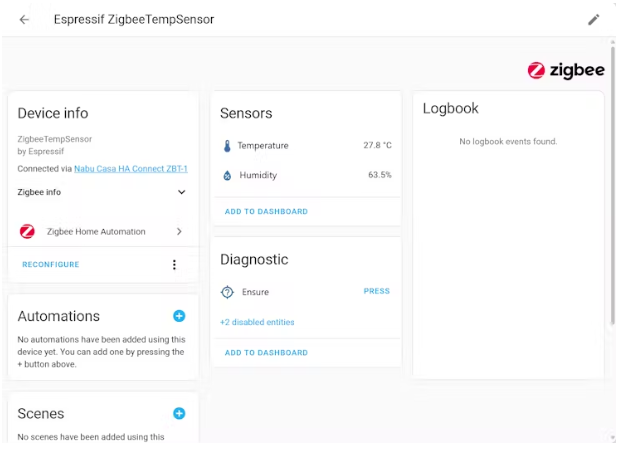Add a new automation with plus icon
Screen dimensions: 622x449
(179, 316)
